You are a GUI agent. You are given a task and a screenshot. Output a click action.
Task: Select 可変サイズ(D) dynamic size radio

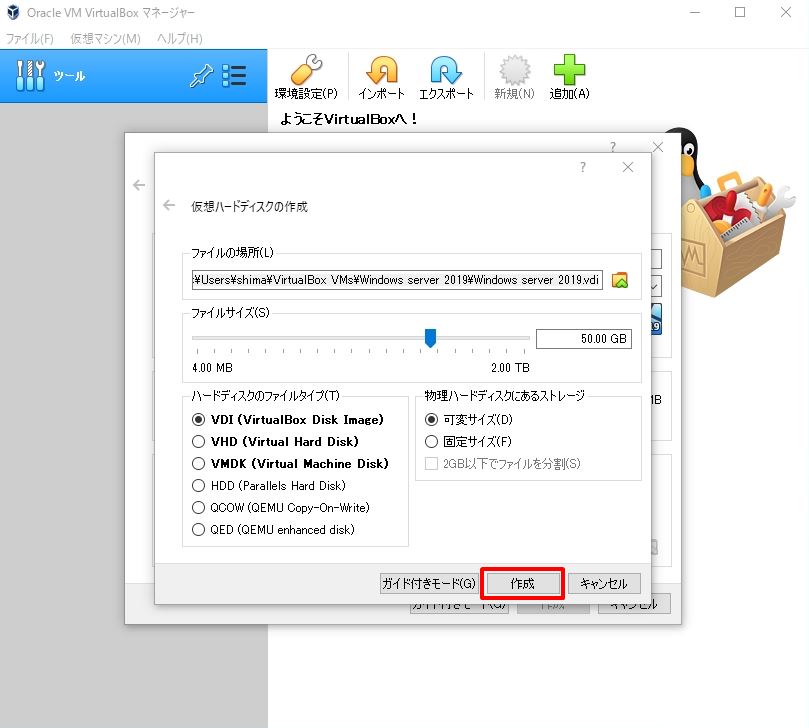pyautogui.click(x=431, y=419)
